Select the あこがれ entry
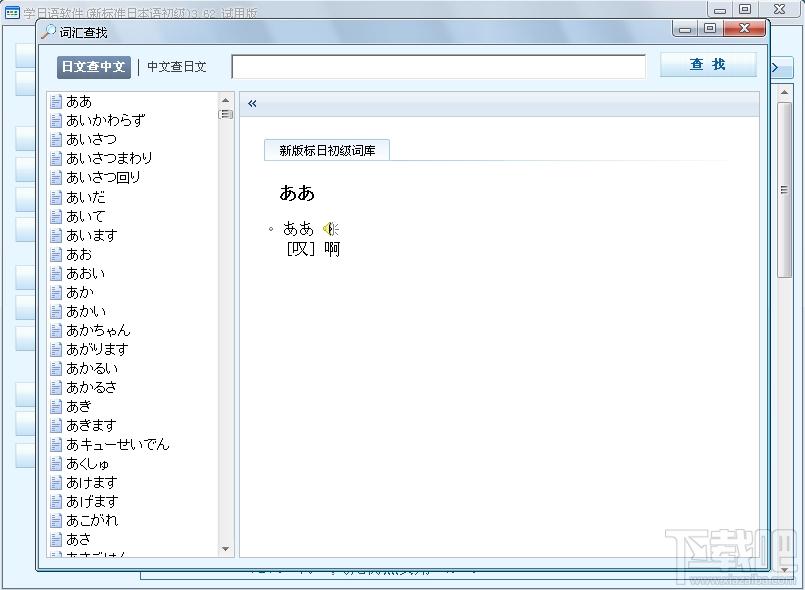The width and height of the screenshot is (805, 590). (92, 520)
